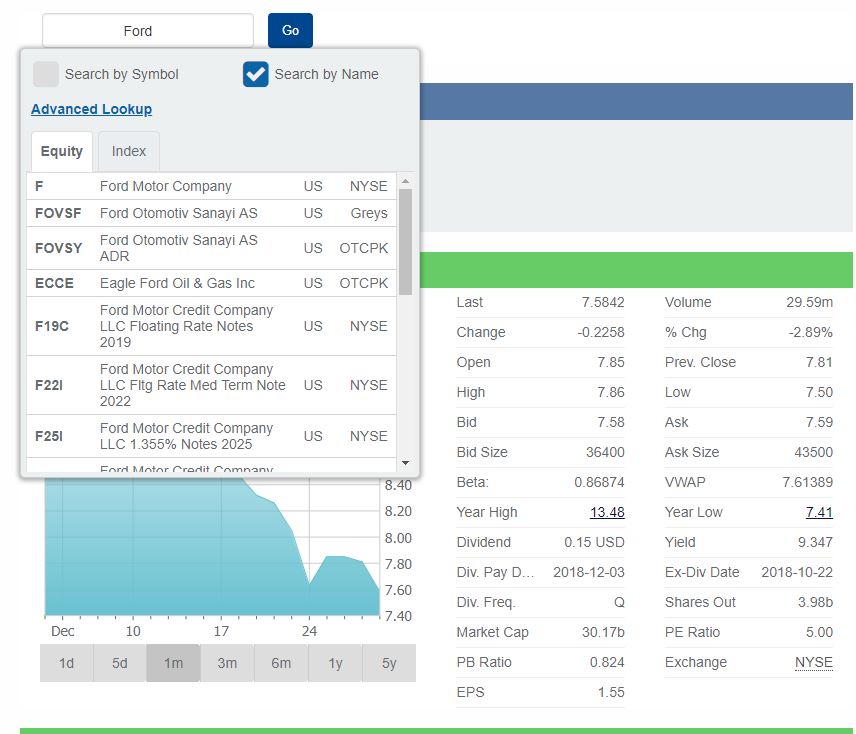
Task: Click the Last price value 7.5842
Action: (x=603, y=302)
